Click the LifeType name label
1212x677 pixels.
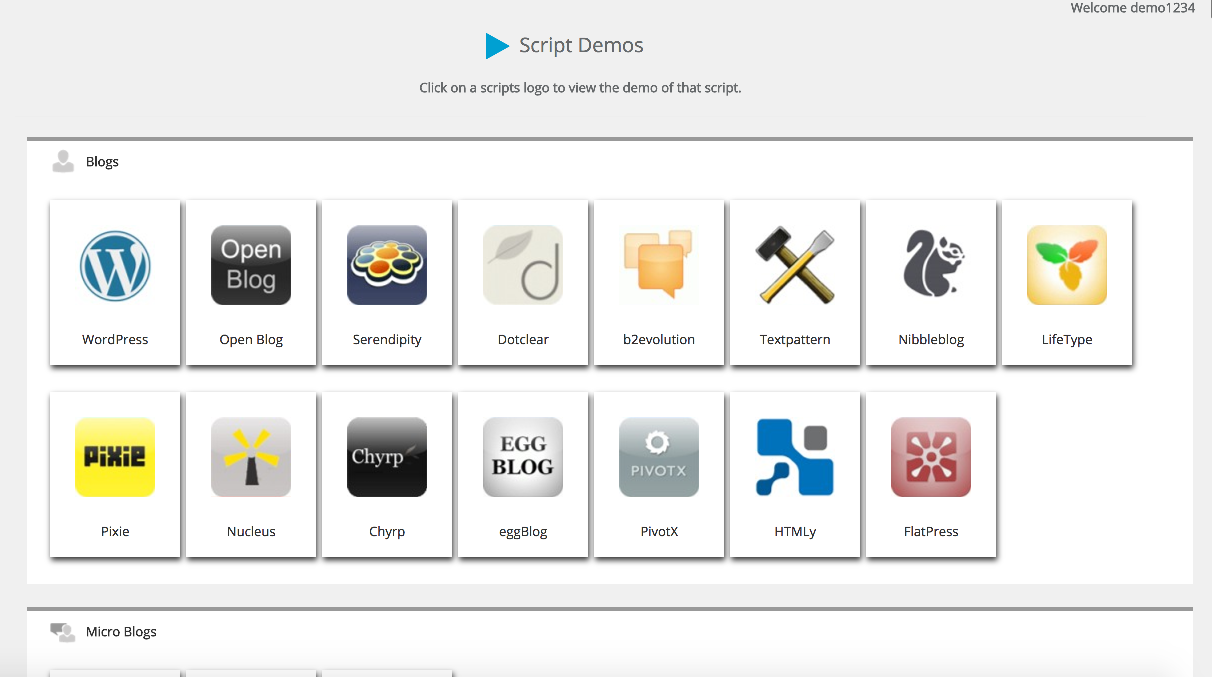point(1067,340)
